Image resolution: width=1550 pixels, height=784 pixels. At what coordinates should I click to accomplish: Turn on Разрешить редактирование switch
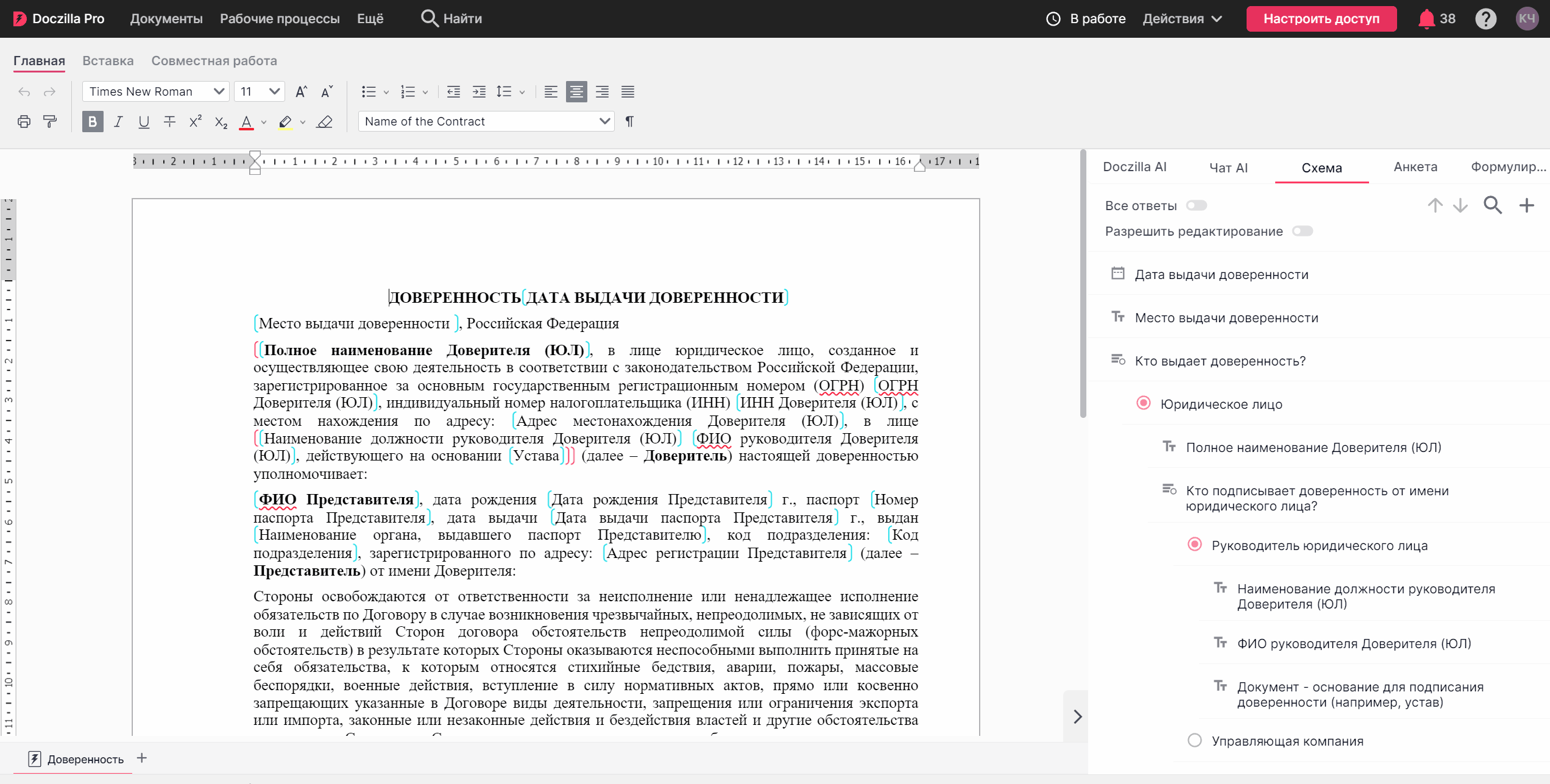point(1302,231)
